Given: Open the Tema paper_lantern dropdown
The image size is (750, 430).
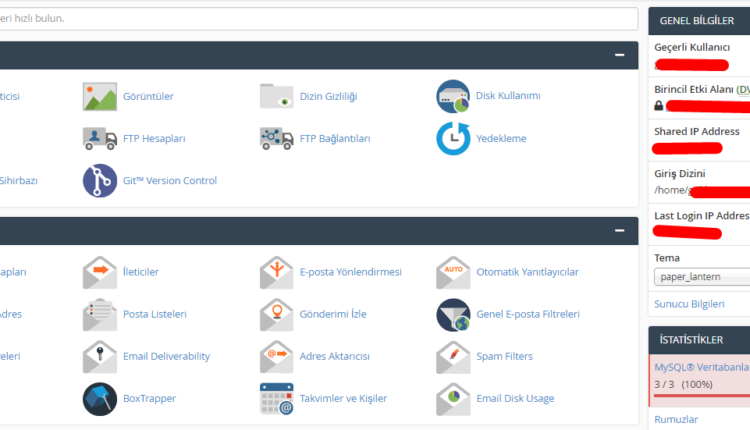Looking at the screenshot, I should point(702,277).
